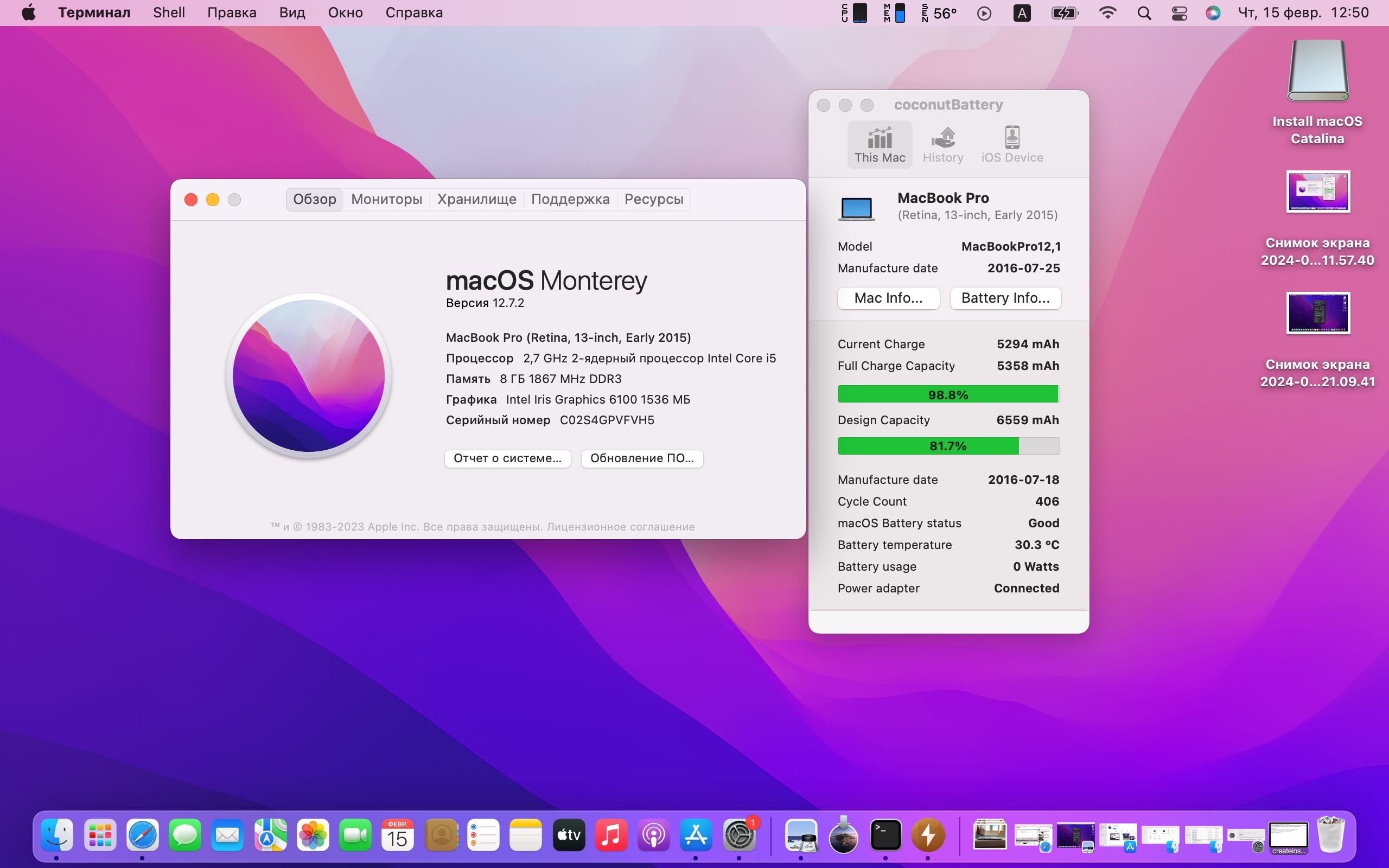Open the input source 'A' menu
The image size is (1389, 868).
pyautogui.click(x=1022, y=13)
